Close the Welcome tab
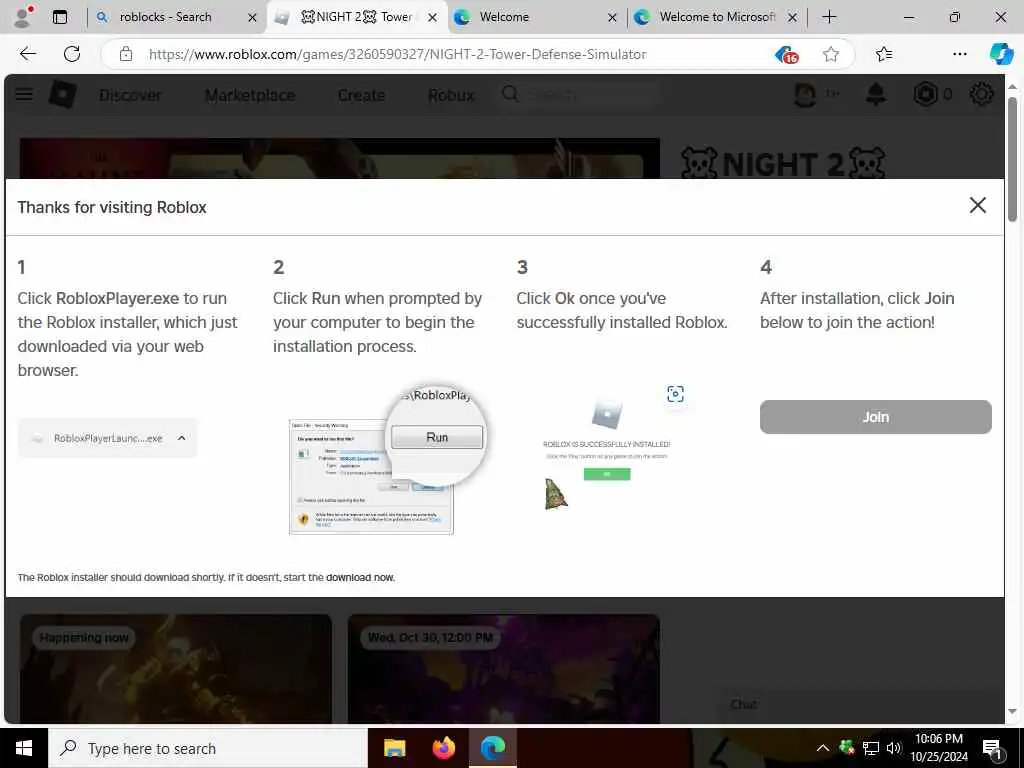 click(x=612, y=18)
